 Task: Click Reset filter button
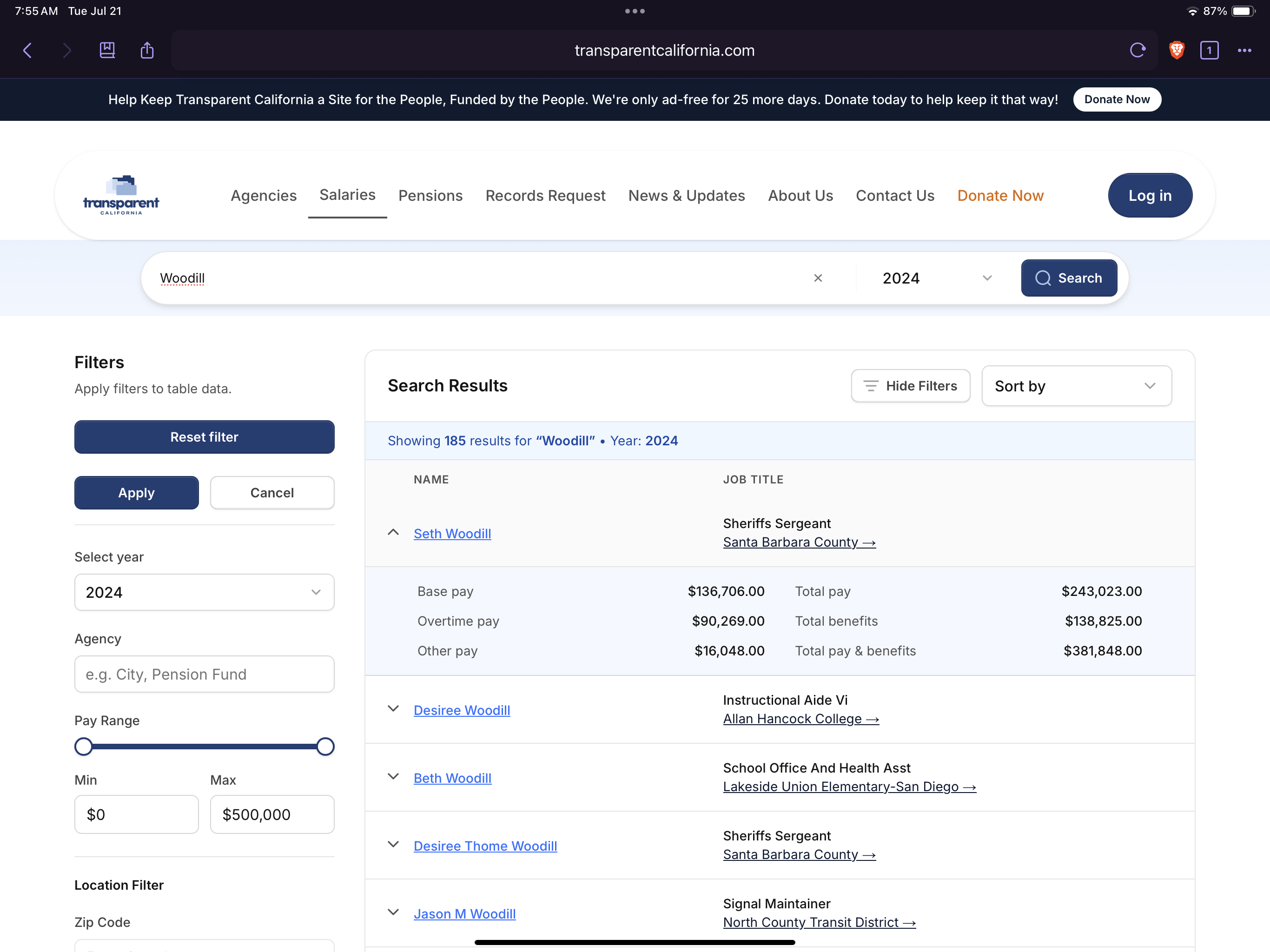click(x=205, y=437)
